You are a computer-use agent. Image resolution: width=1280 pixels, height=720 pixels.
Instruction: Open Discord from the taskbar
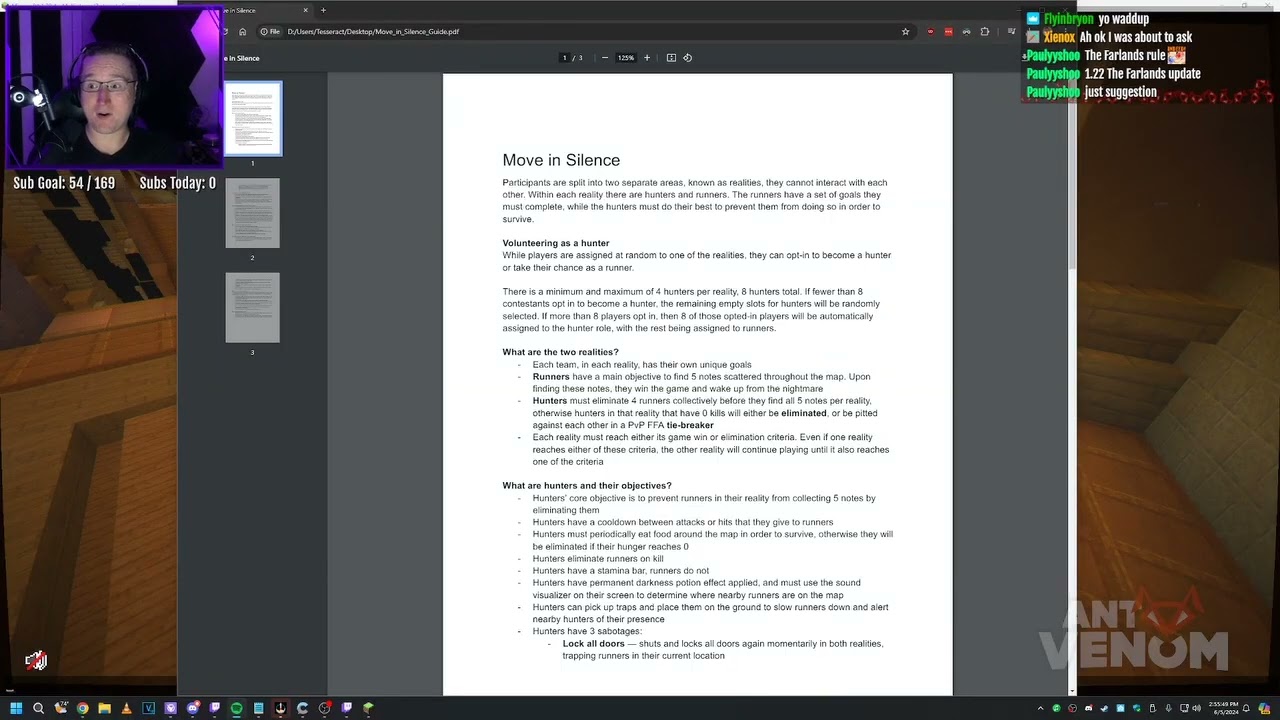click(x=192, y=708)
